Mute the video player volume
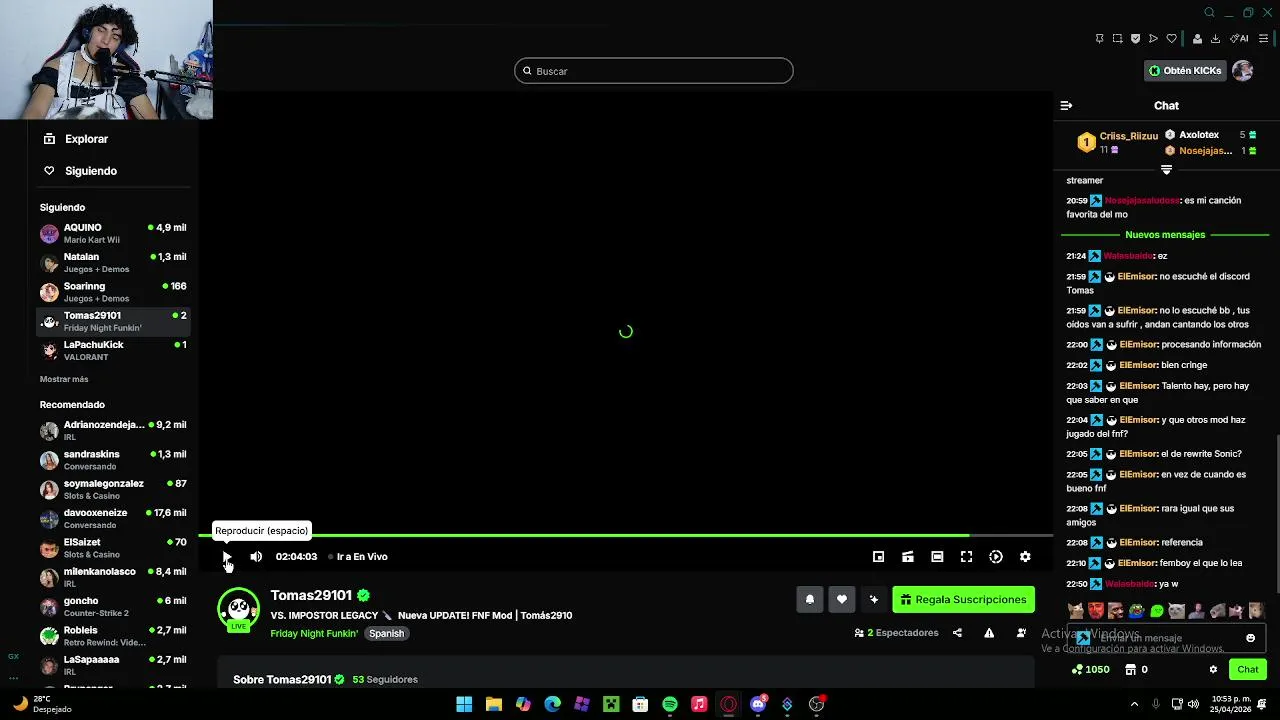Viewport: 1280px width, 720px height. tap(256, 557)
